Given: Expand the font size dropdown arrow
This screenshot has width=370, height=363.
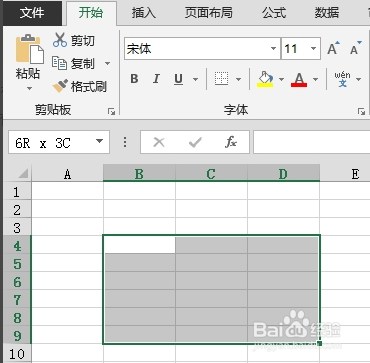Looking at the screenshot, I should click(x=313, y=49).
